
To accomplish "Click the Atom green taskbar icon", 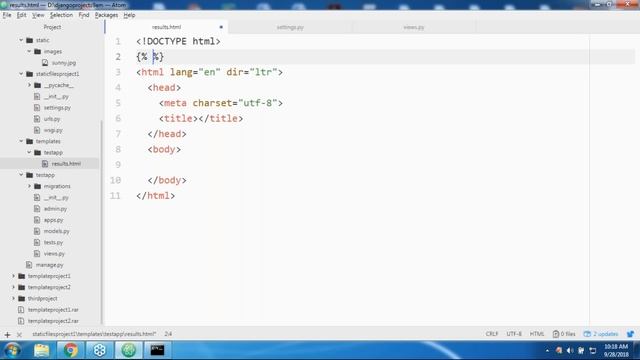I will pyautogui.click(x=129, y=350).
